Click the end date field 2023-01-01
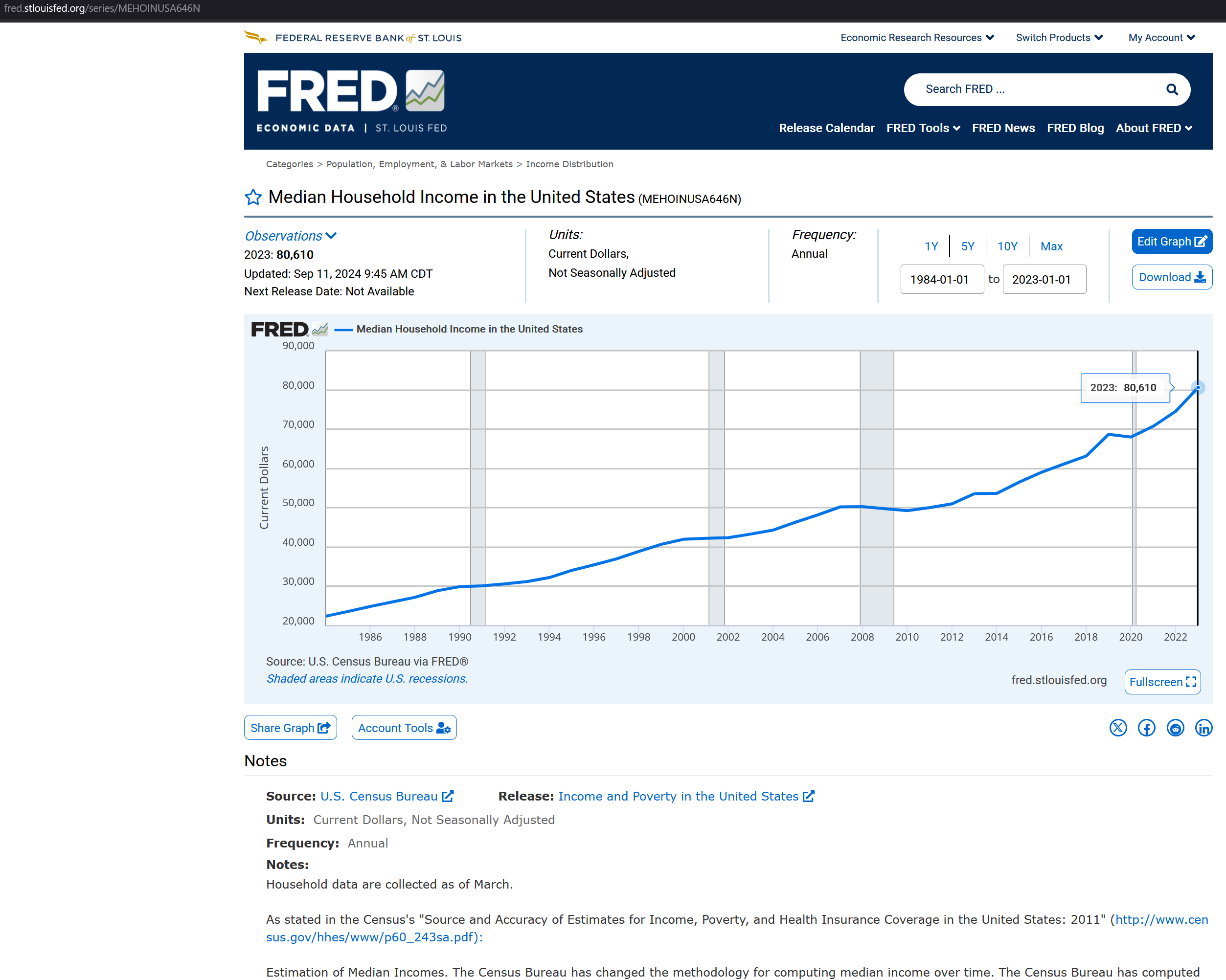 (1044, 279)
